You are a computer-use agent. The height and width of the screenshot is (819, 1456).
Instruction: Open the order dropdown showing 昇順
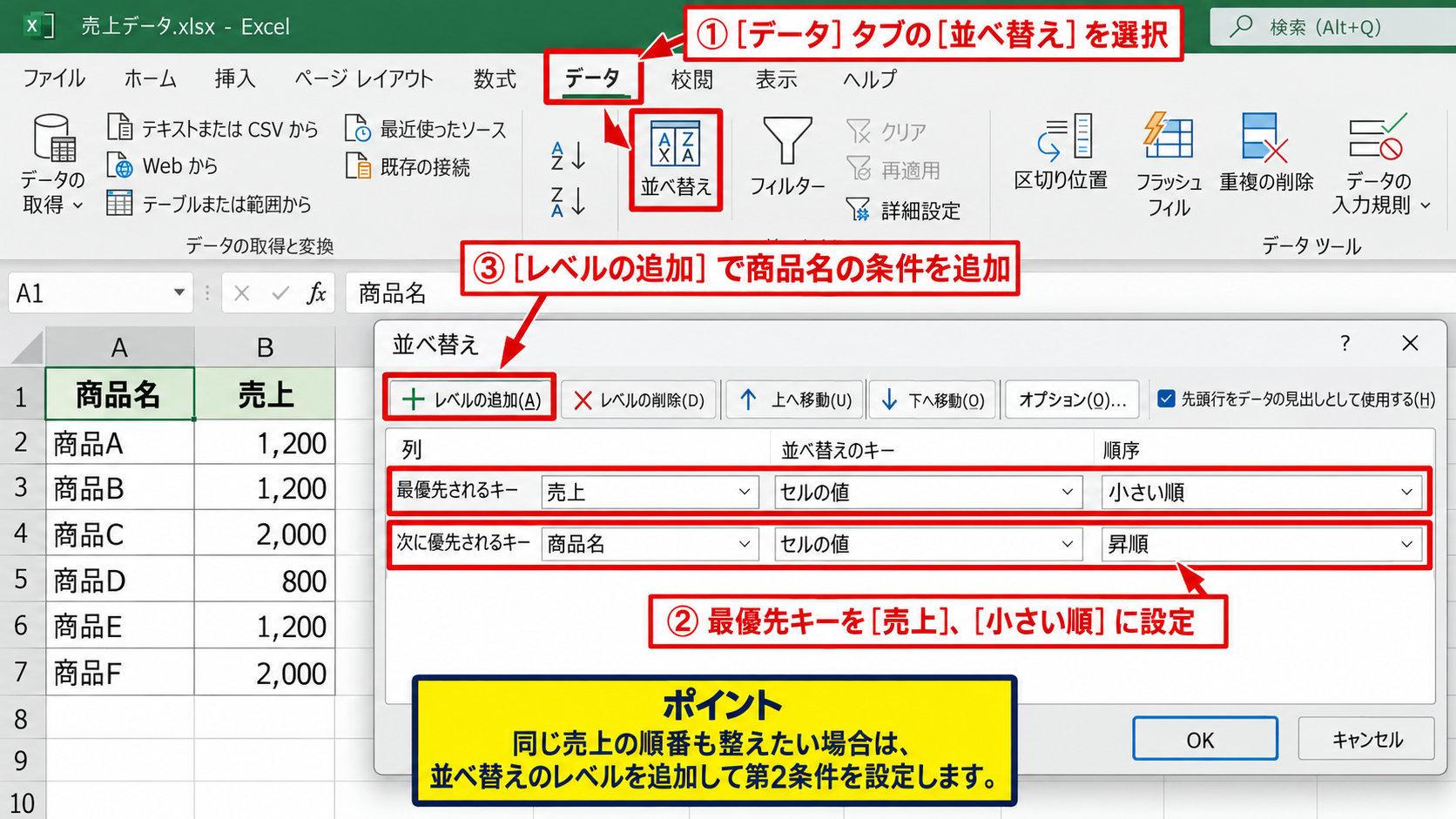point(1261,544)
